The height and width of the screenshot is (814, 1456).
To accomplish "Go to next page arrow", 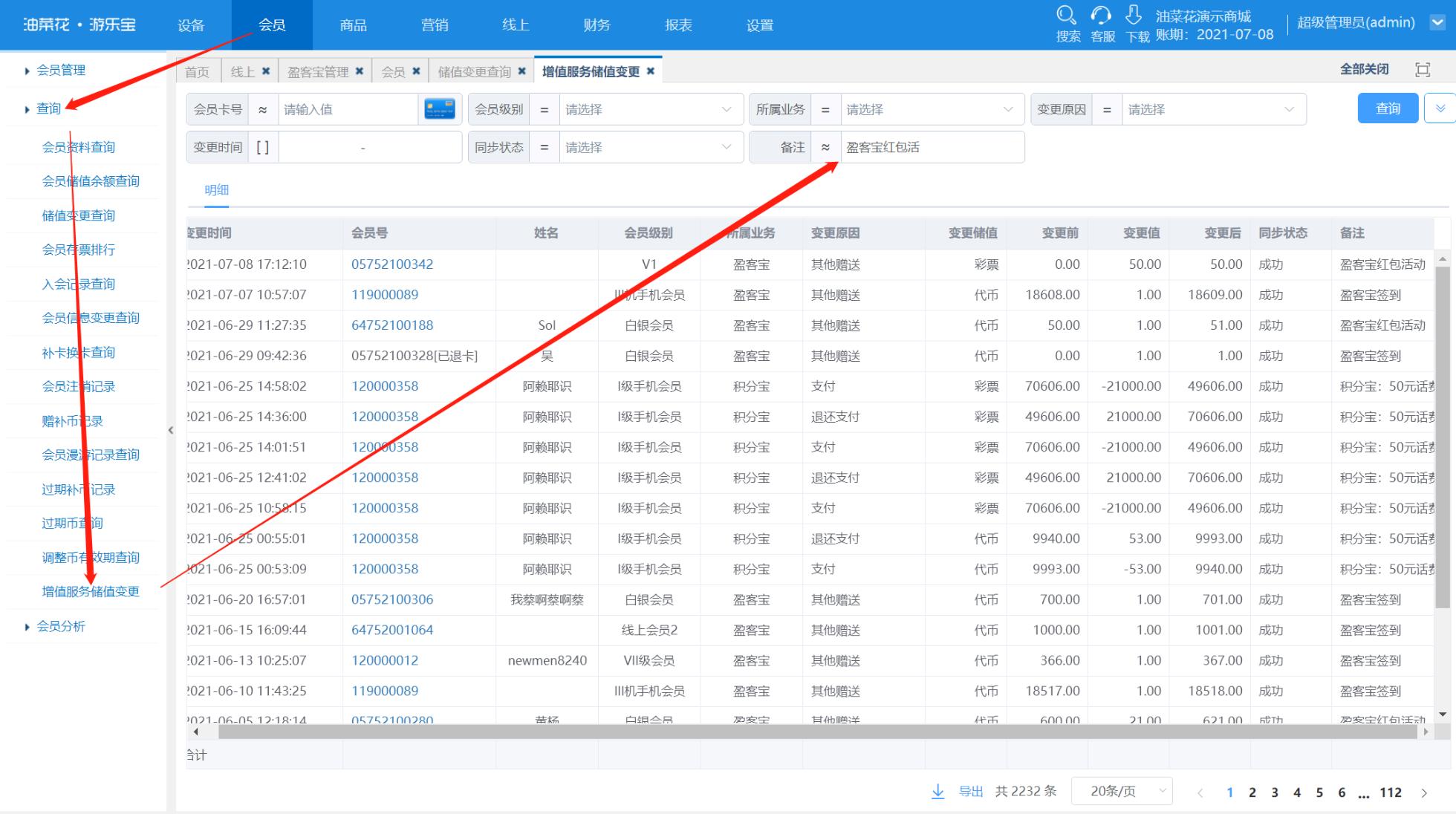I will pos(1424,793).
